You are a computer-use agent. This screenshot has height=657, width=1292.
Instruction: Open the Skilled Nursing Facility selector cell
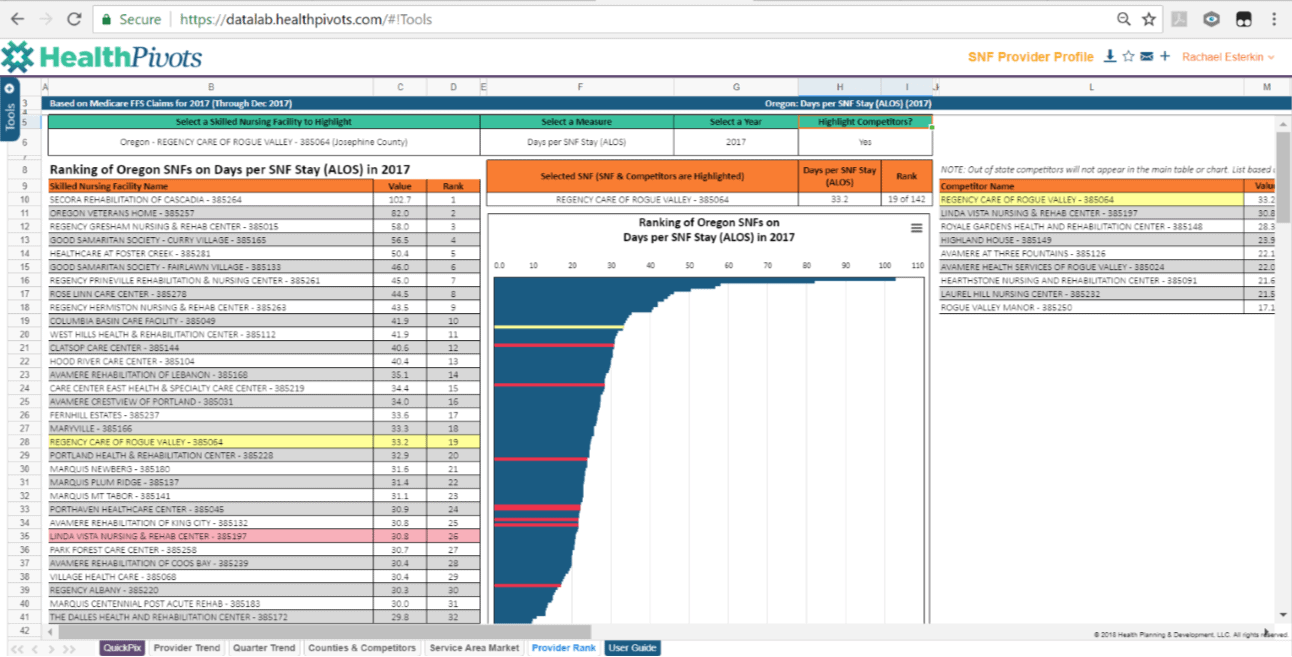[264, 142]
